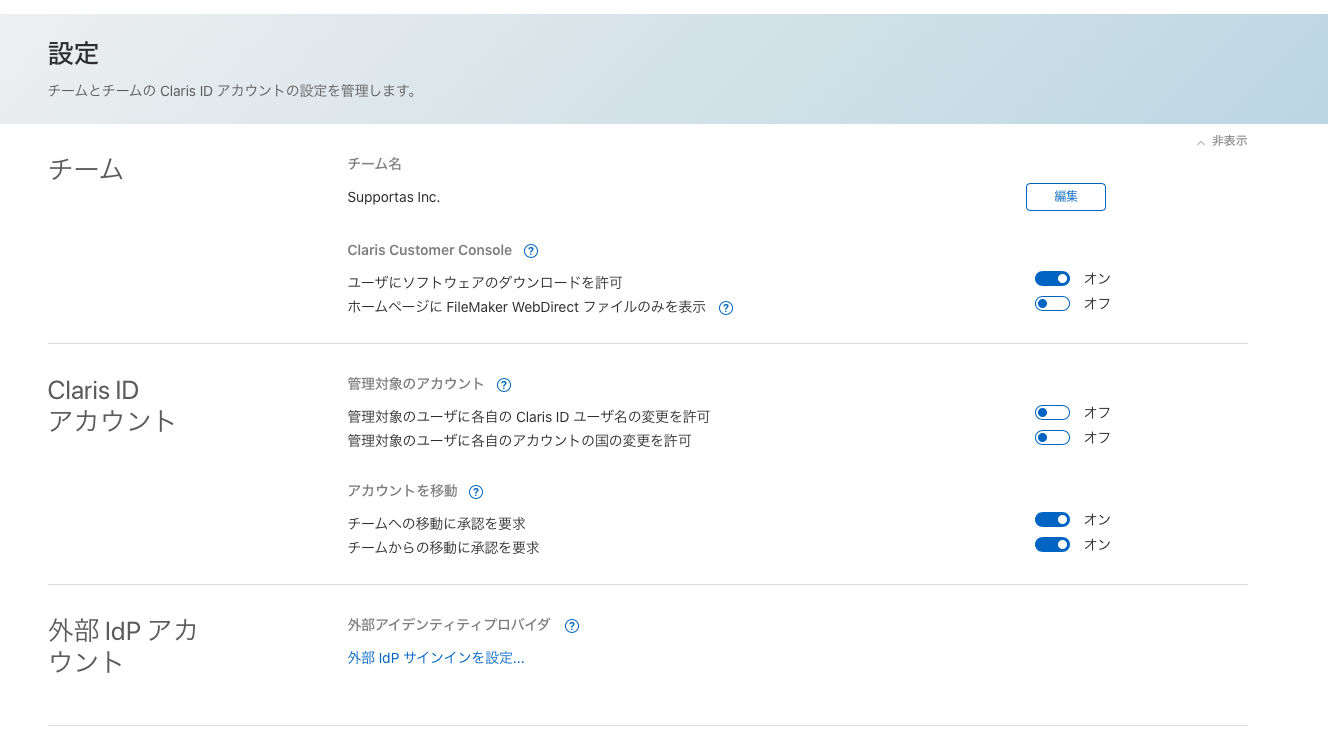The image size is (1328, 738).
Task: View help for 外部アイデンティティプロバイダ
Action: (572, 626)
